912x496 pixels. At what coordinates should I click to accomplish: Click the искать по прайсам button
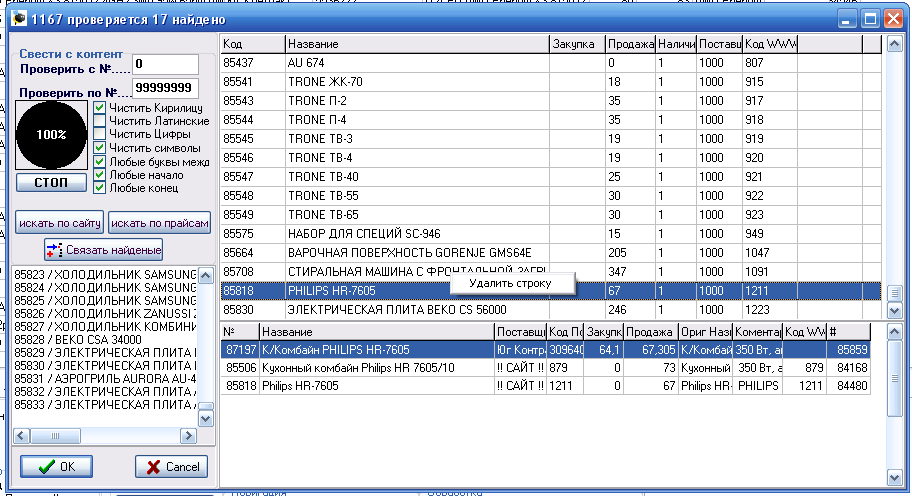pos(160,222)
